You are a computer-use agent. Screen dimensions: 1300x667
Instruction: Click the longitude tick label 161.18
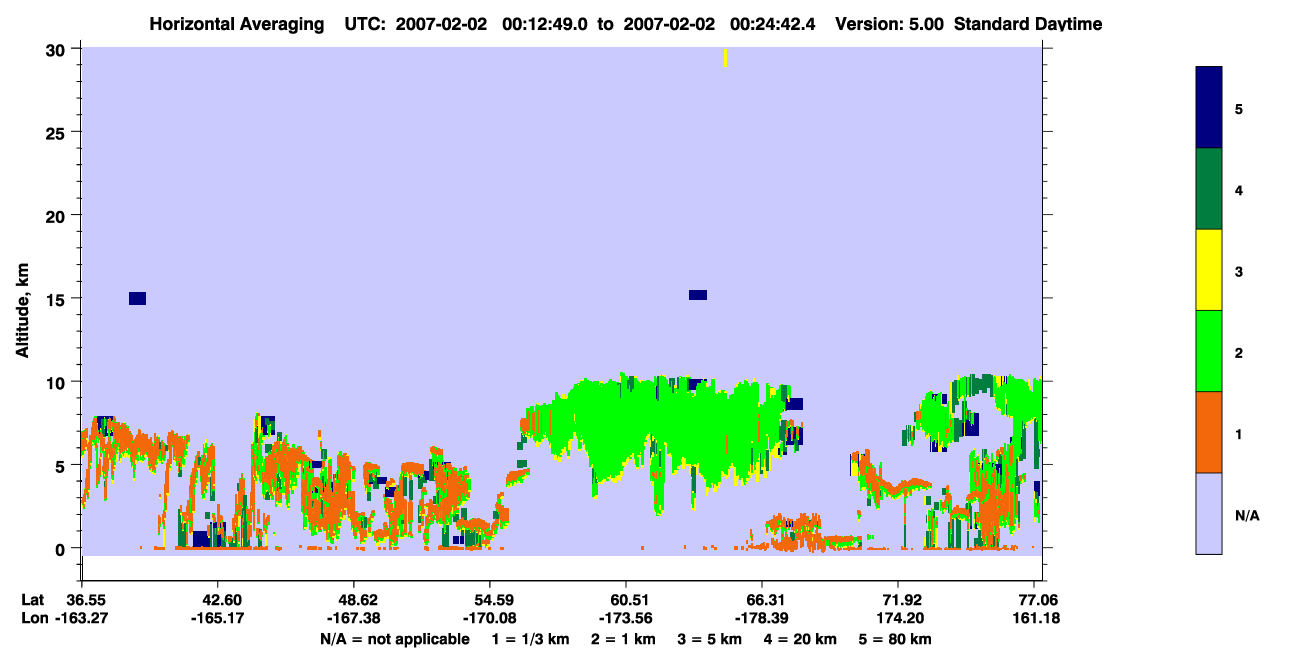(x=1035, y=618)
